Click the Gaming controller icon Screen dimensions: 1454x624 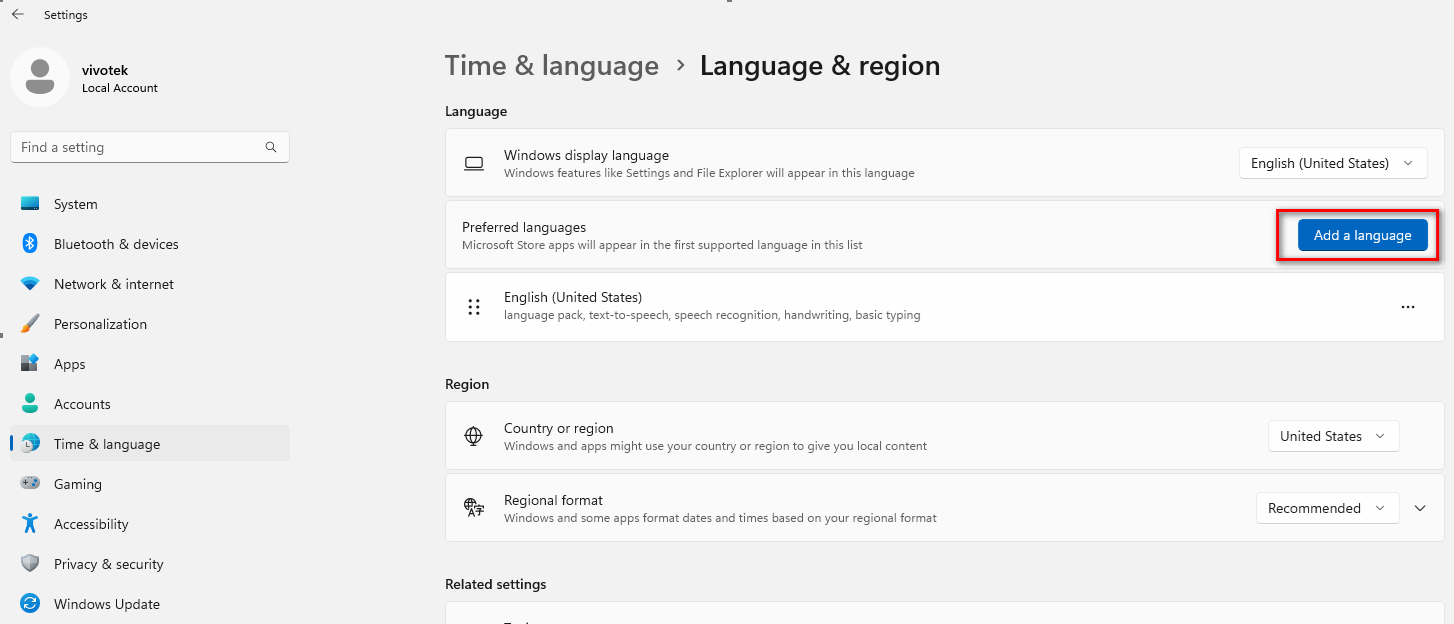pyautogui.click(x=30, y=484)
